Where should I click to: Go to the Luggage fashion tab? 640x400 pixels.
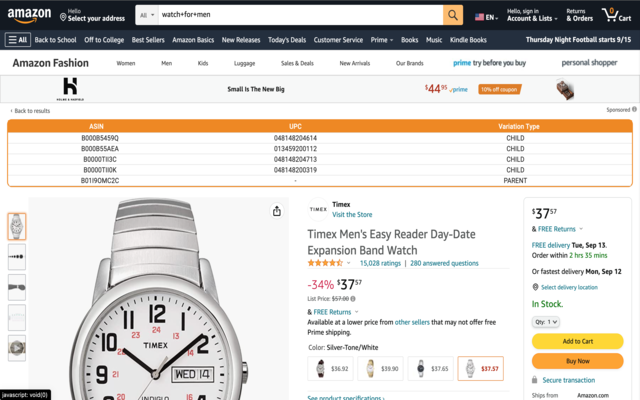[244, 63]
